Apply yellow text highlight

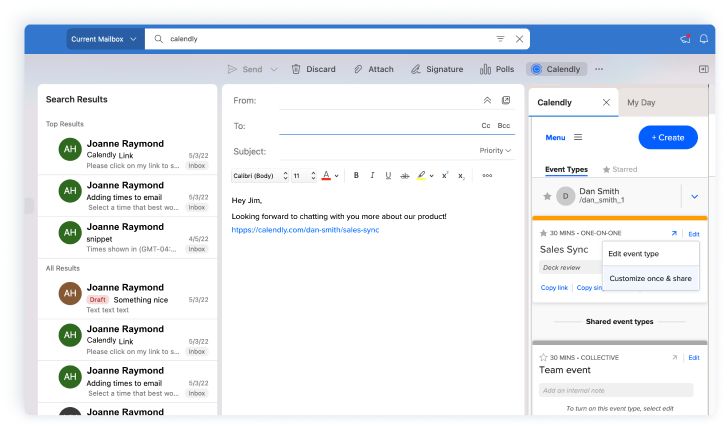421,176
